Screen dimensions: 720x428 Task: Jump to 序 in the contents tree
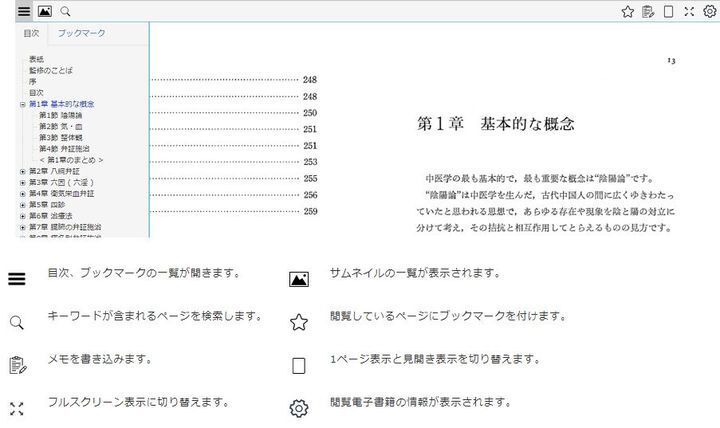(x=33, y=82)
